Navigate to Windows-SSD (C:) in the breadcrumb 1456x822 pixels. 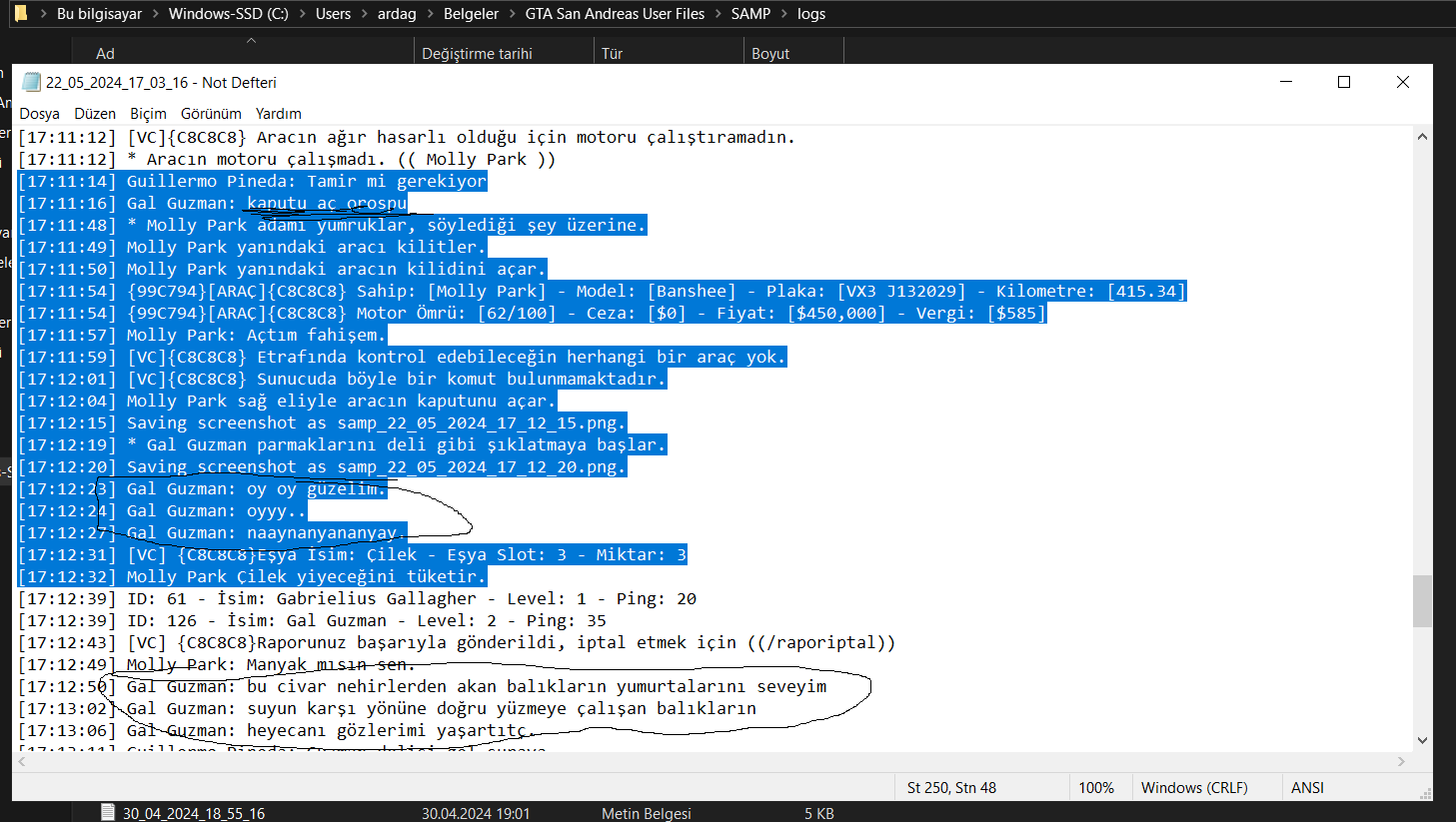click(228, 14)
